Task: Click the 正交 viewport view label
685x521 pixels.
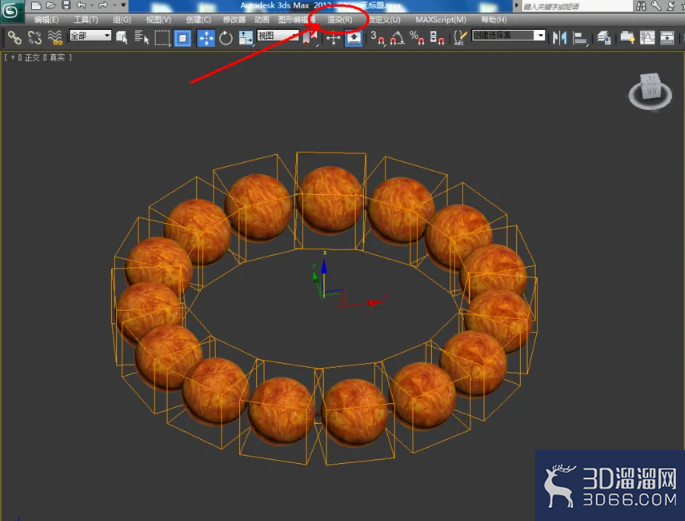Action: click(31, 57)
